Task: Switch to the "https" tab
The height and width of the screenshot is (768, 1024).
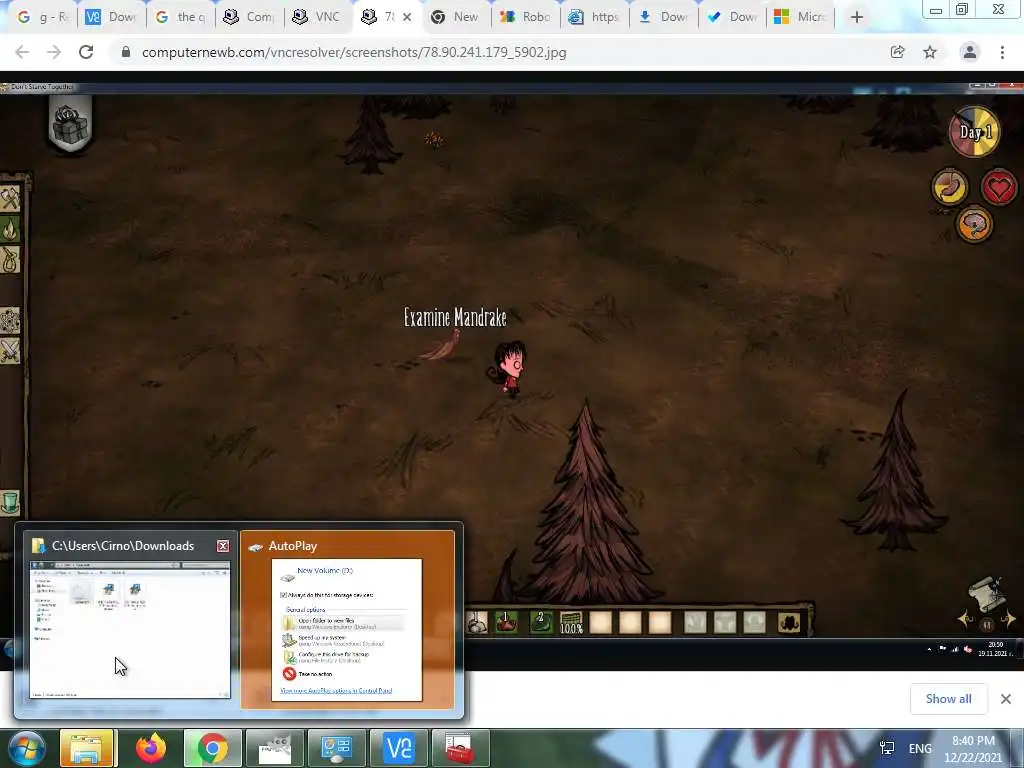Action: (594, 17)
